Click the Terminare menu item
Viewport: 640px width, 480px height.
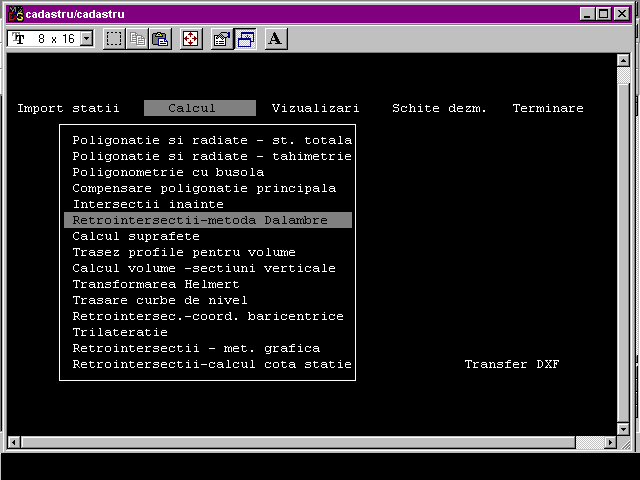[547, 108]
